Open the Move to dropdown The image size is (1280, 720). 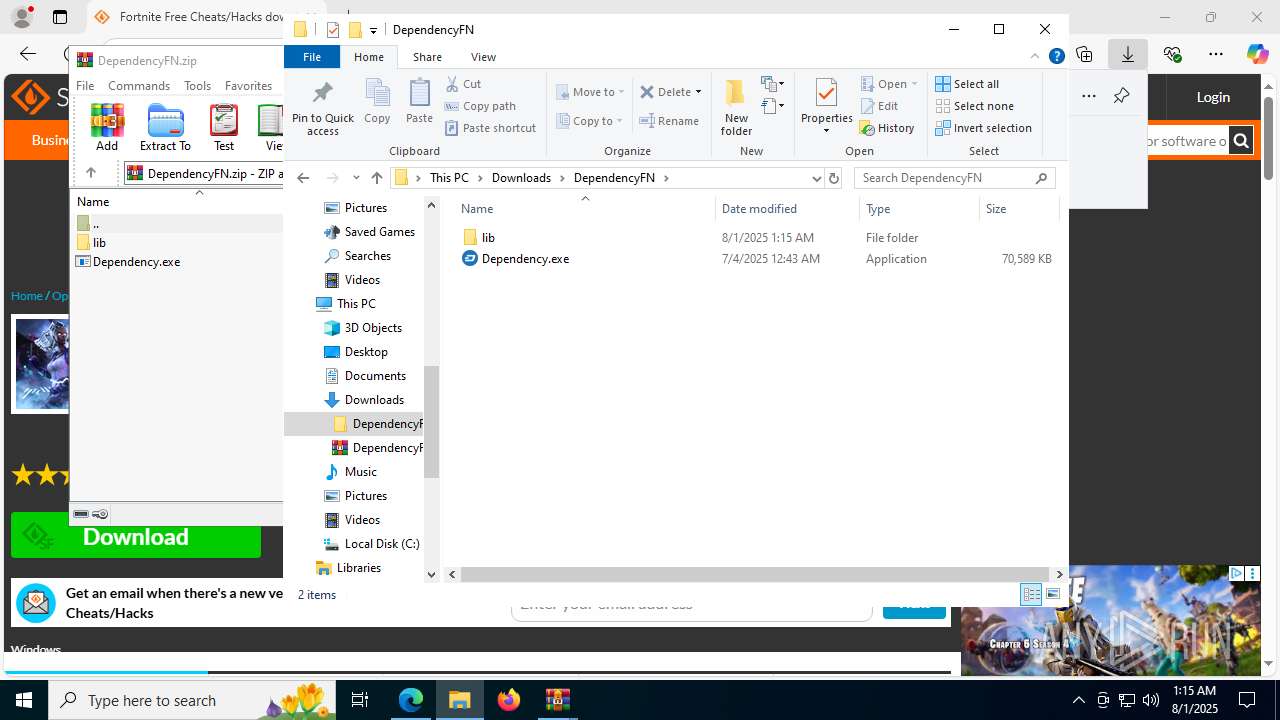pyautogui.click(x=590, y=92)
